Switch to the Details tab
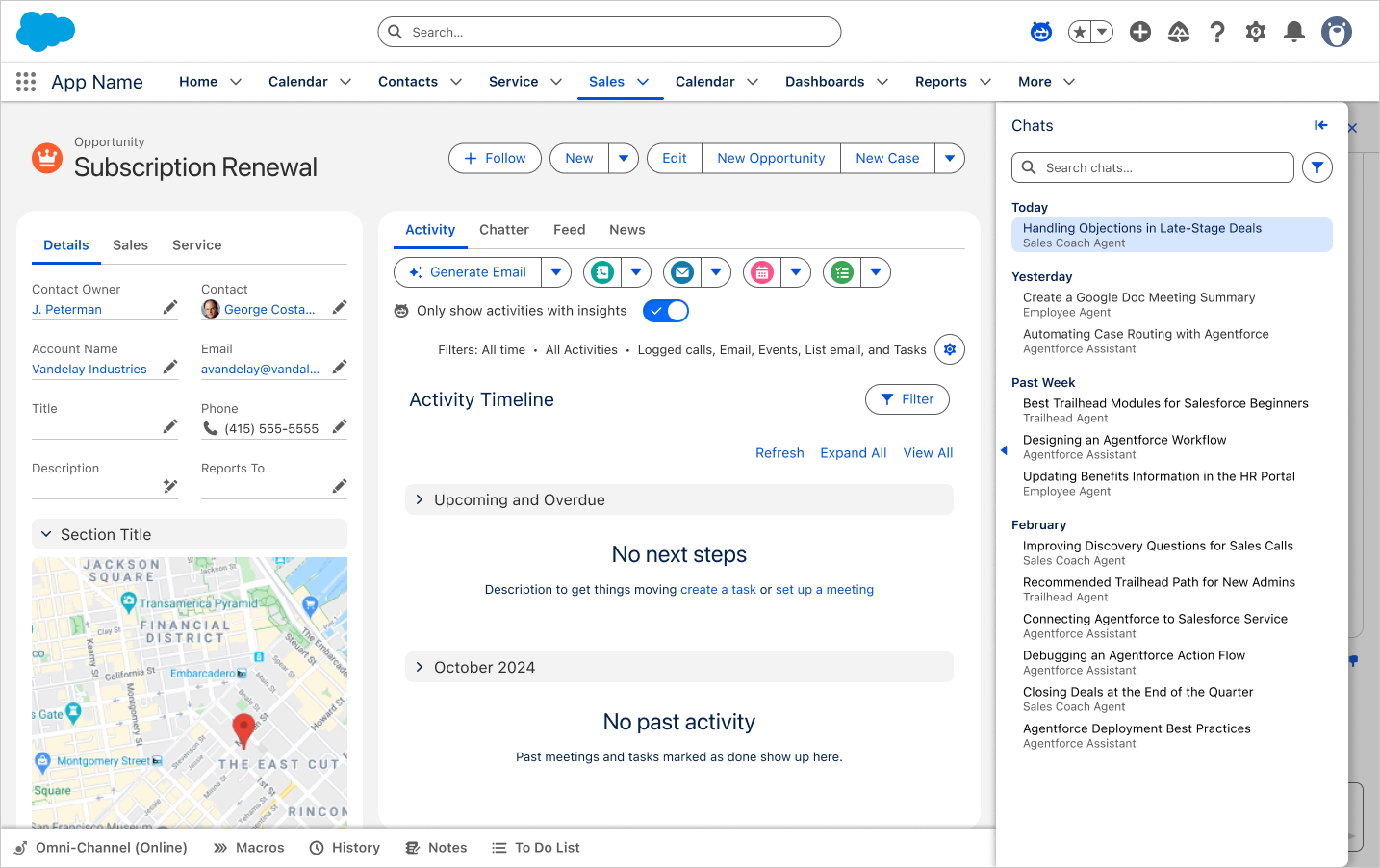1380x868 pixels. [x=66, y=245]
